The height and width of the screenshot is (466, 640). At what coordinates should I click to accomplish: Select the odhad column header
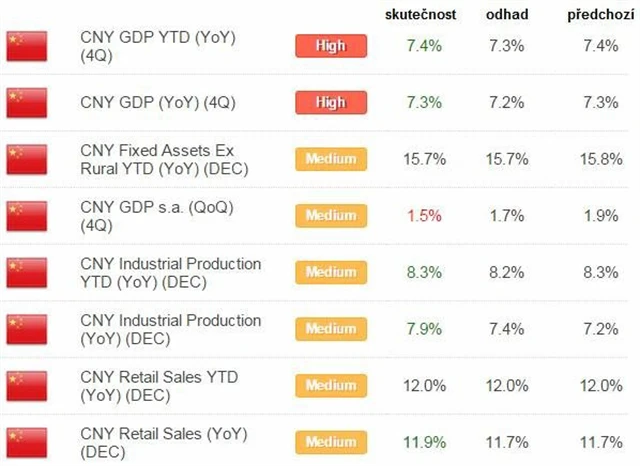click(x=507, y=15)
